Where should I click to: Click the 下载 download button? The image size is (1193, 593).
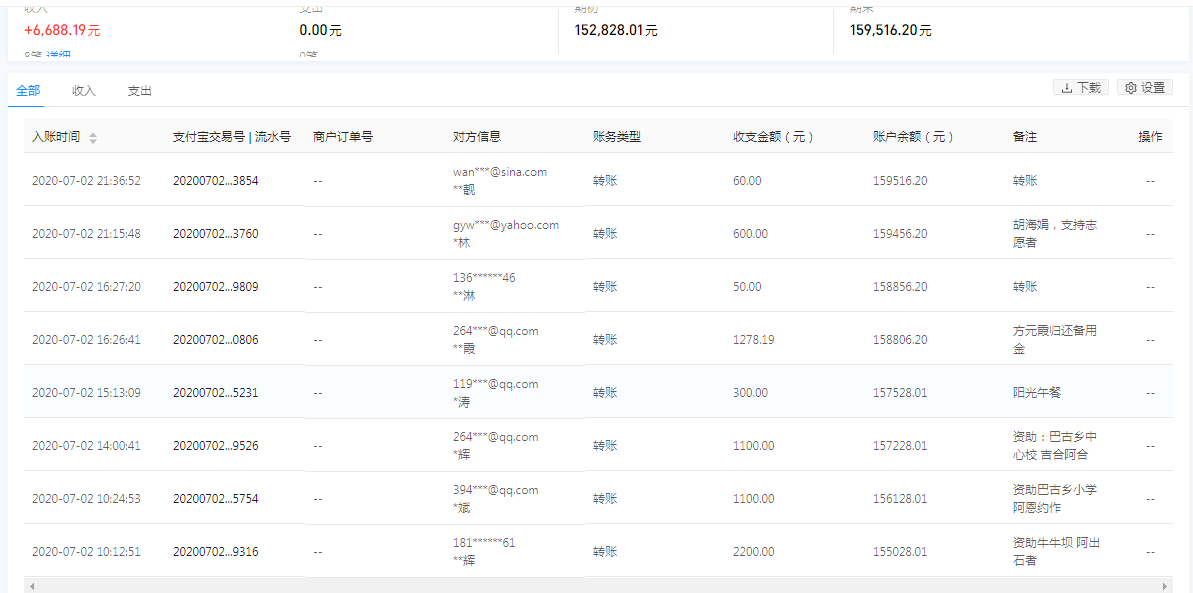tap(1081, 88)
